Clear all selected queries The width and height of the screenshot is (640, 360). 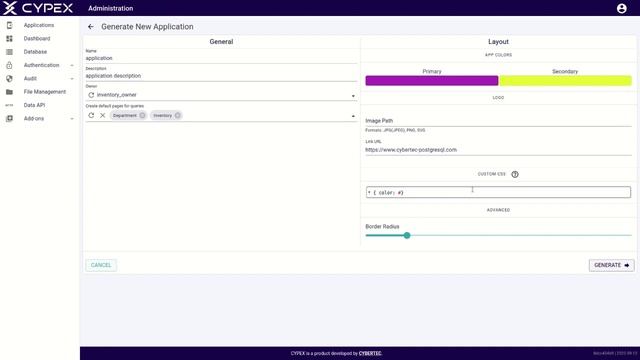[102, 116]
